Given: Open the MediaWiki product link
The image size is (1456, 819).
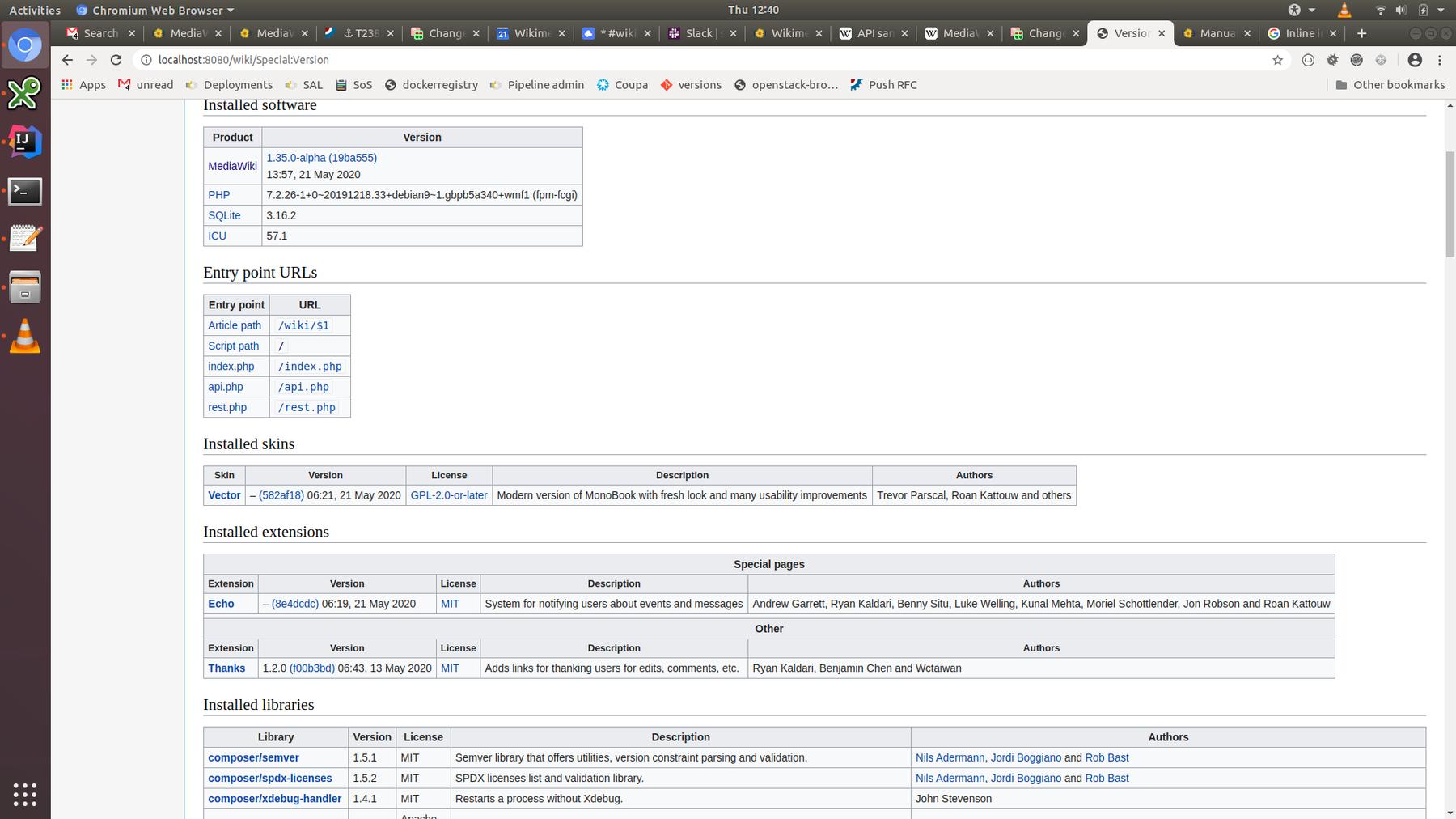Looking at the screenshot, I should coord(232,166).
